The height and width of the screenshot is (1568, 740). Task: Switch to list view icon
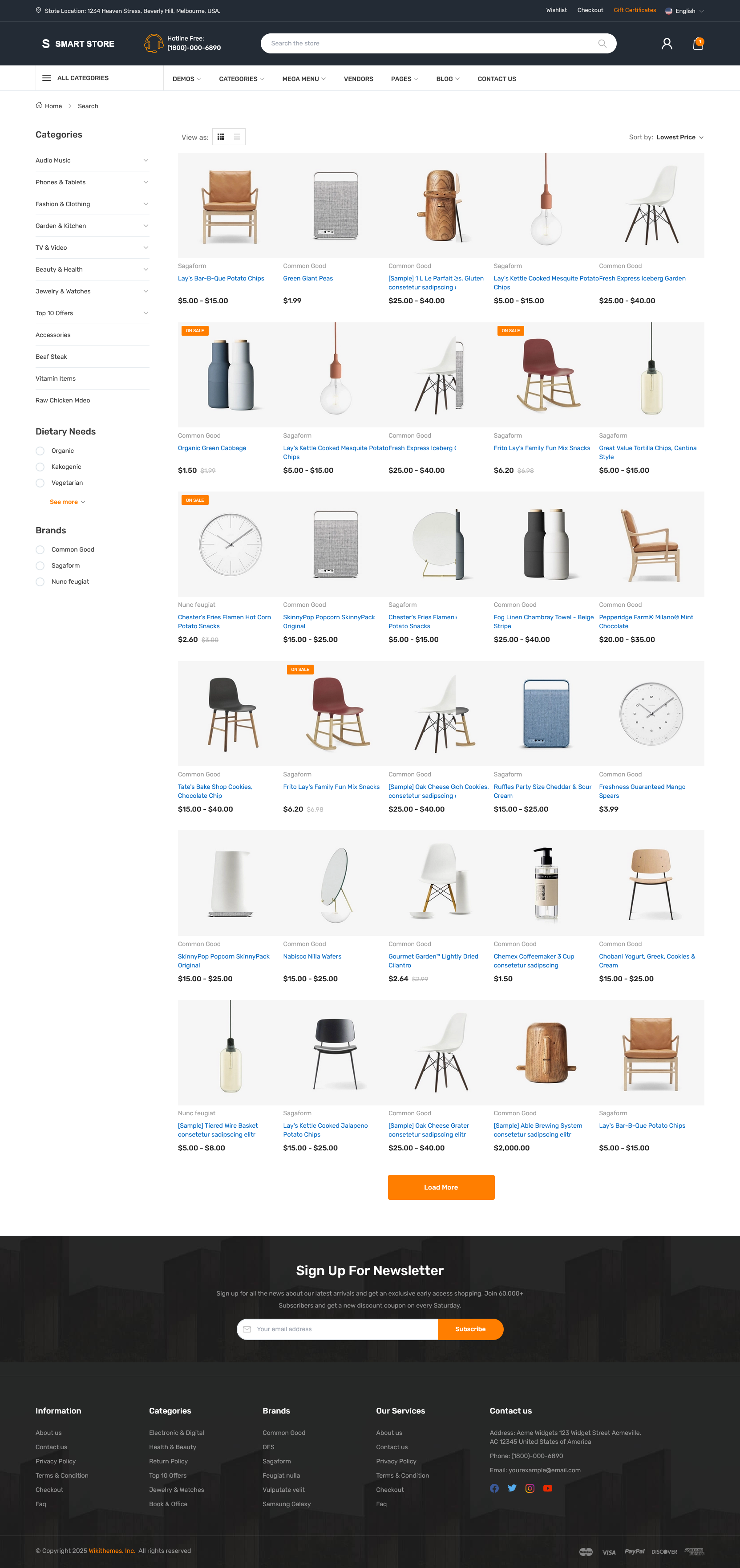point(237,137)
